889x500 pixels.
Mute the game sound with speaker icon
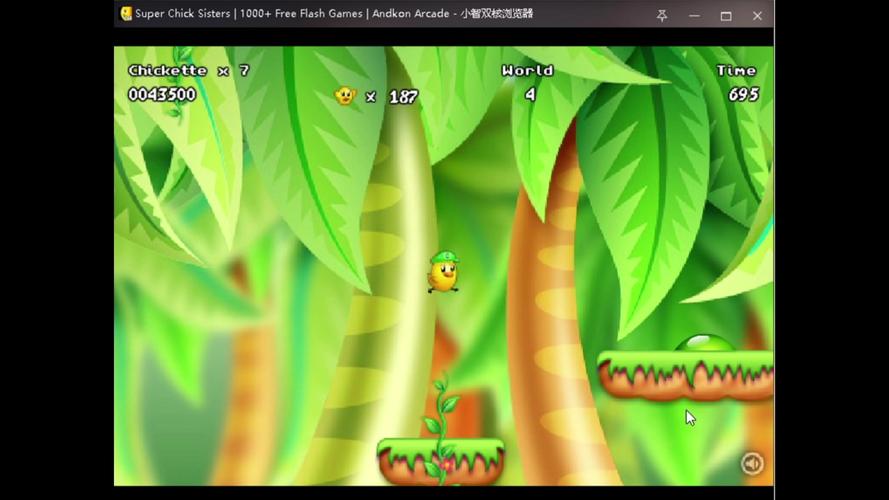point(752,463)
